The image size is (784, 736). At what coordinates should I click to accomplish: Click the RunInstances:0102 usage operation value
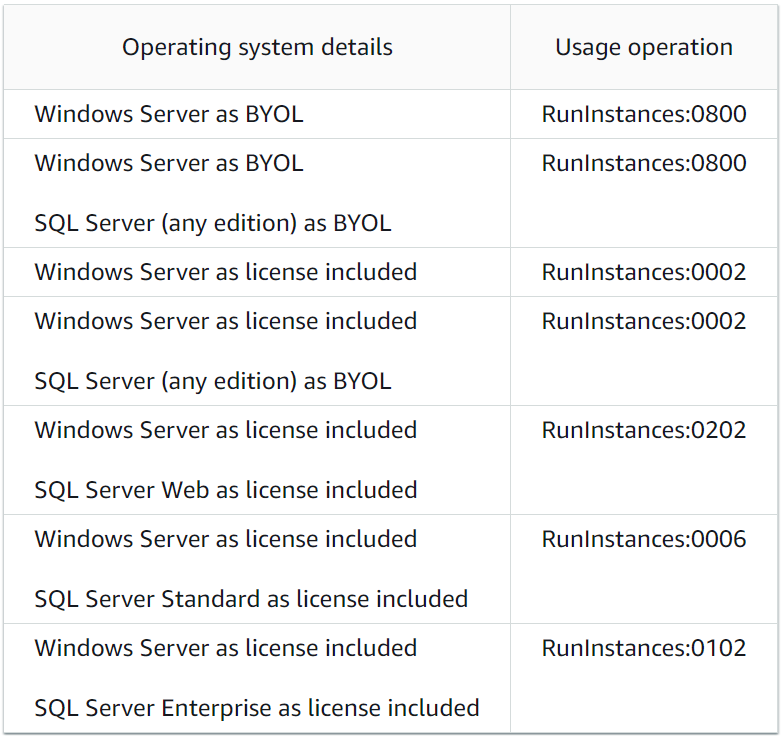tap(644, 648)
